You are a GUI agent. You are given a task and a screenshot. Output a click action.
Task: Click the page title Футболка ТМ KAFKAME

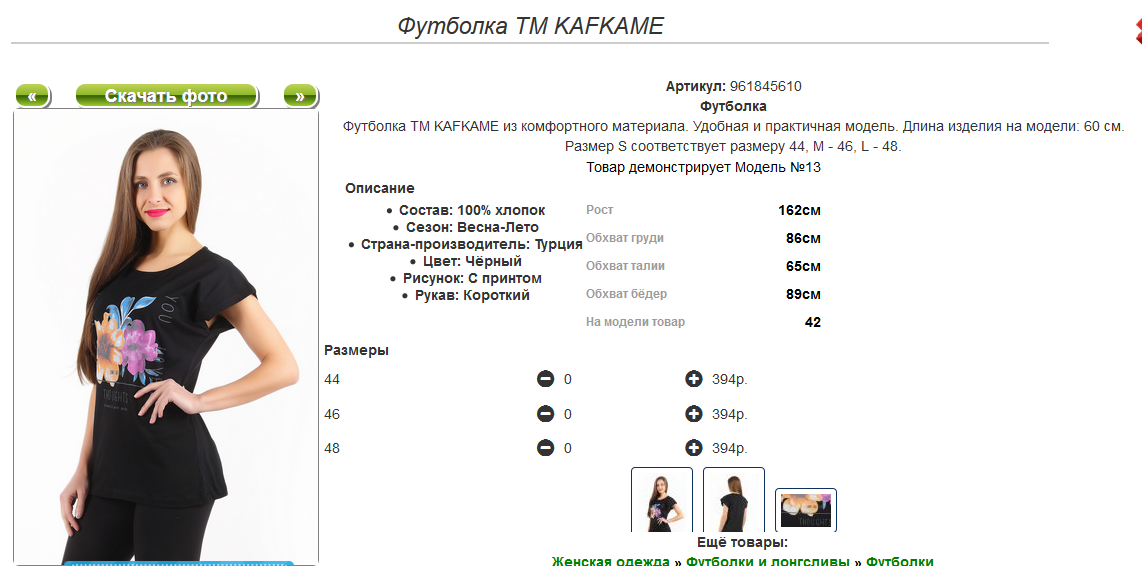pos(530,26)
